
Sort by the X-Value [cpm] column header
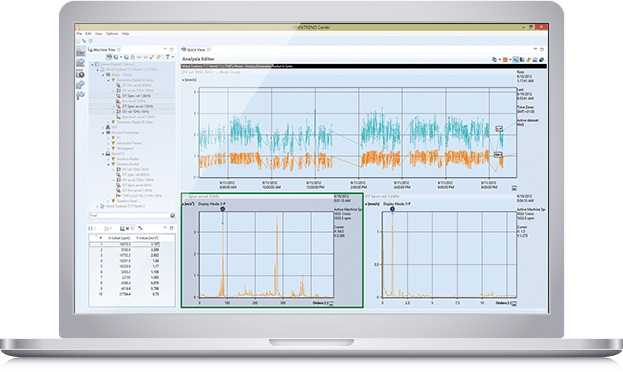click(x=119, y=238)
